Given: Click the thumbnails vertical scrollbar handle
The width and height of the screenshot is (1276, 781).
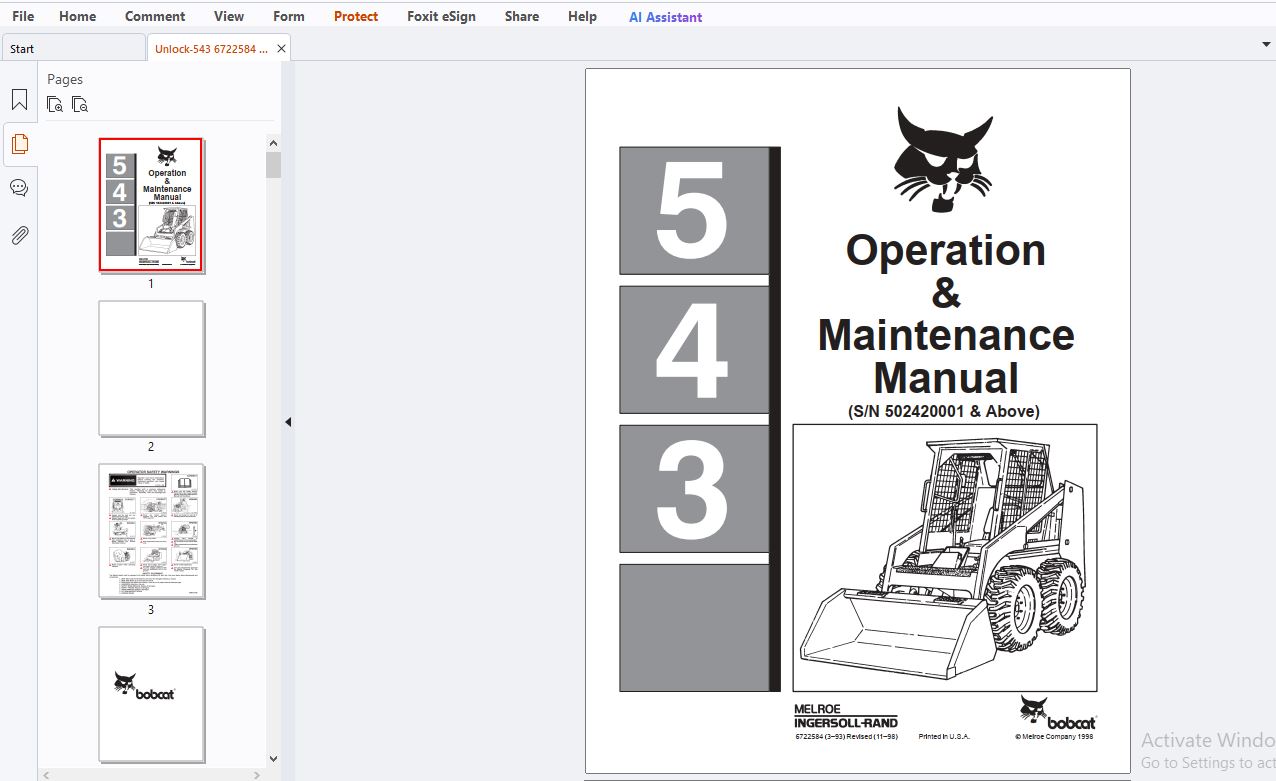Looking at the screenshot, I should [273, 165].
